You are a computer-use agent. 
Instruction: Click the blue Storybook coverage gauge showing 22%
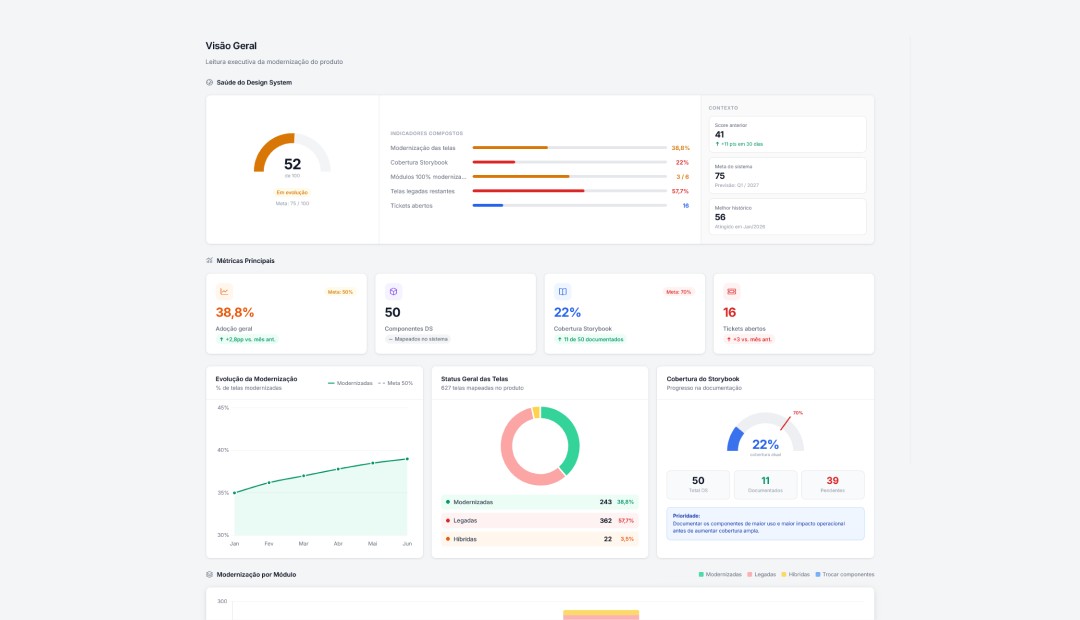pos(765,431)
